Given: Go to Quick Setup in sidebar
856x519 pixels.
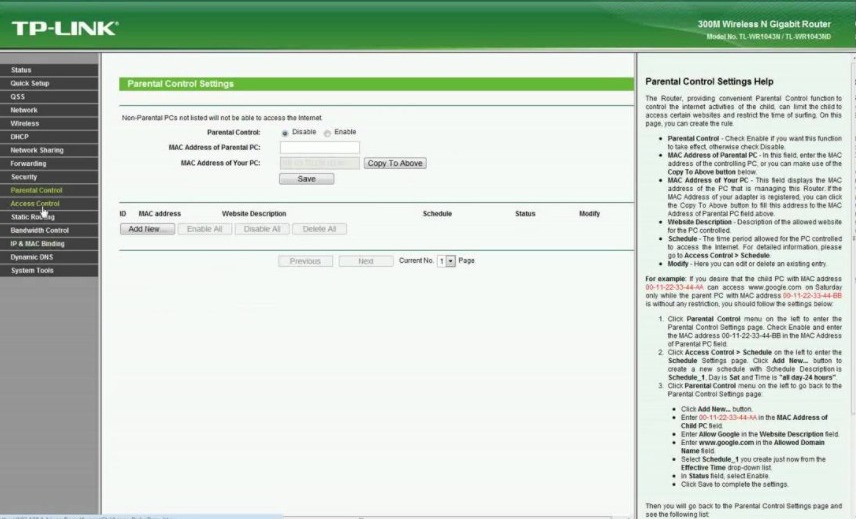Looking at the screenshot, I should coord(30,83).
